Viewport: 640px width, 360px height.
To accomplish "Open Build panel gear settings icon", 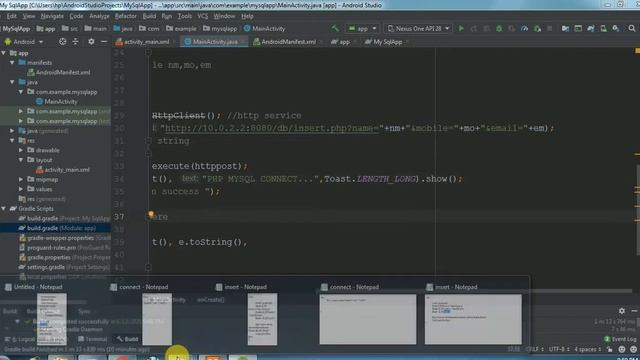I will tap(622, 311).
